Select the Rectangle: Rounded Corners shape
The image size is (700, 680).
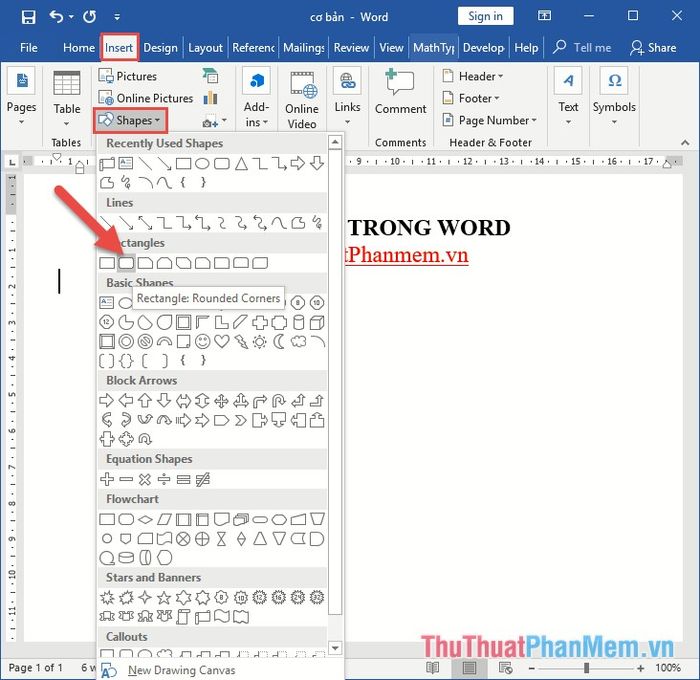(x=126, y=263)
